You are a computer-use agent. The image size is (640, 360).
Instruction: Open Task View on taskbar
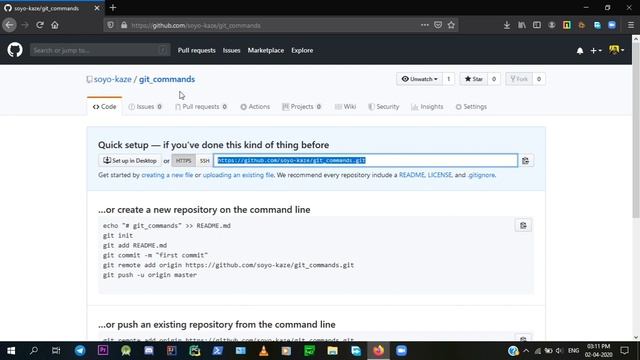[x=56, y=351]
